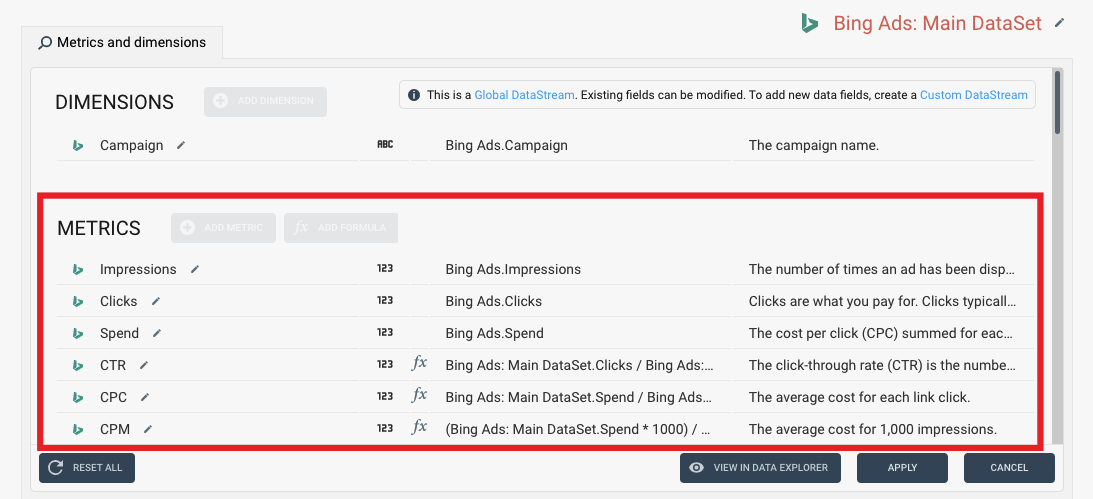Click the 123 number type icon for CPM
The height and width of the screenshot is (499, 1093).
[x=385, y=429]
